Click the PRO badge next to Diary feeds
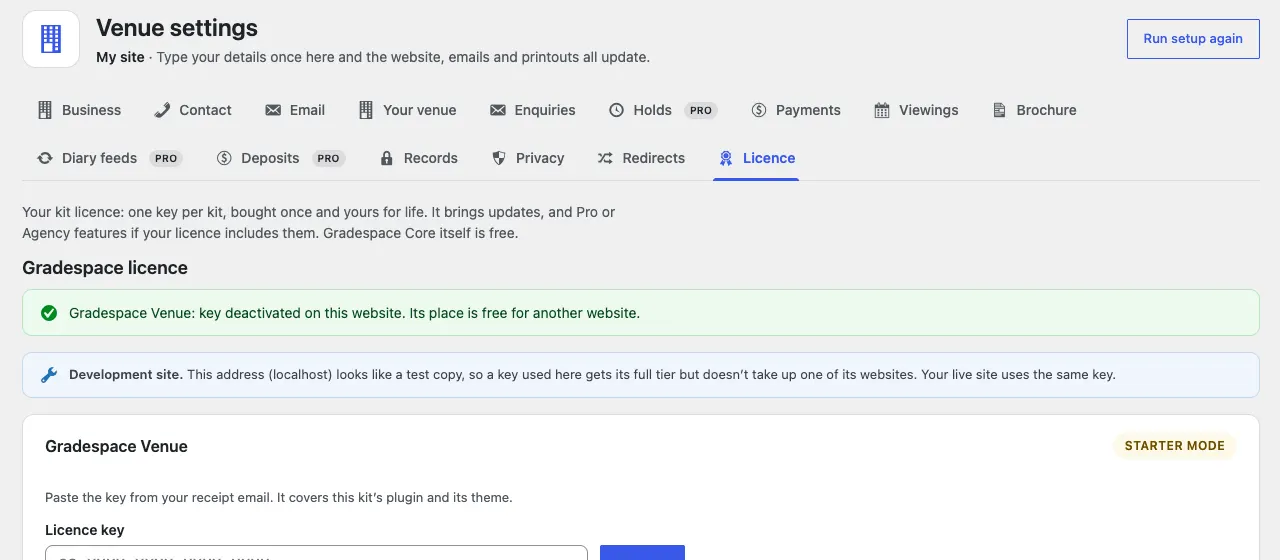Image resolution: width=1280 pixels, height=560 pixels. pos(166,158)
